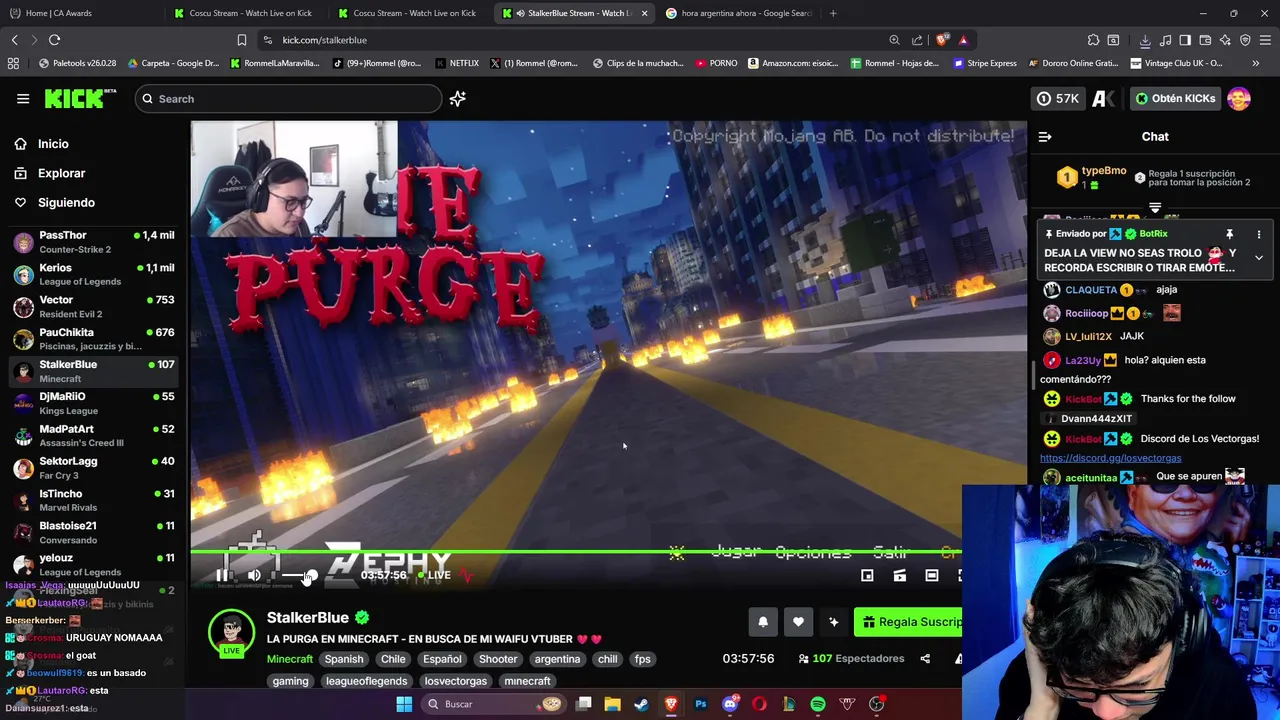Expand the gift leaderboard chevron
Viewport: 1280px width, 720px height.
pos(1155,208)
